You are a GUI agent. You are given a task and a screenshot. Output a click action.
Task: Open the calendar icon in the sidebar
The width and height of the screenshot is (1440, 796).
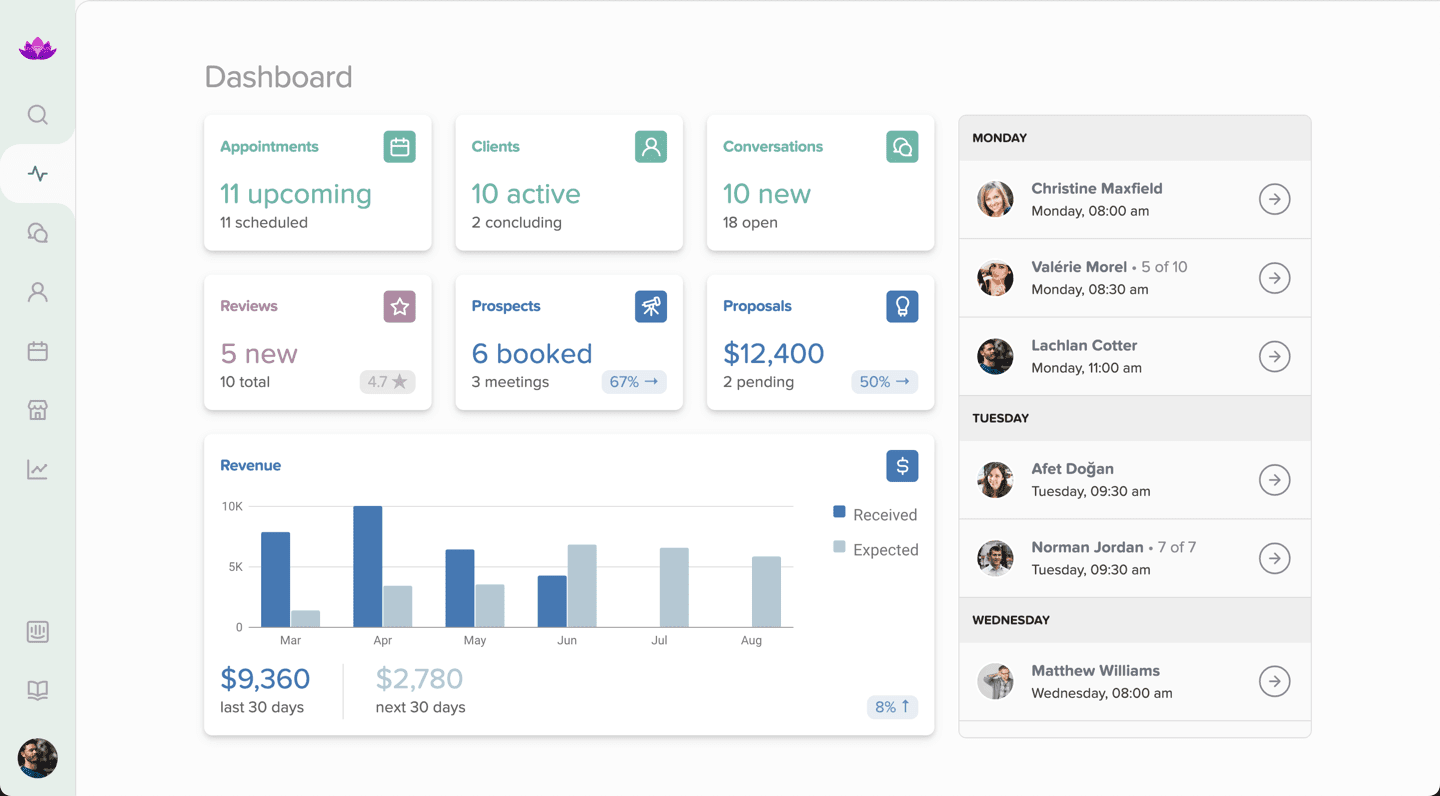(37, 351)
